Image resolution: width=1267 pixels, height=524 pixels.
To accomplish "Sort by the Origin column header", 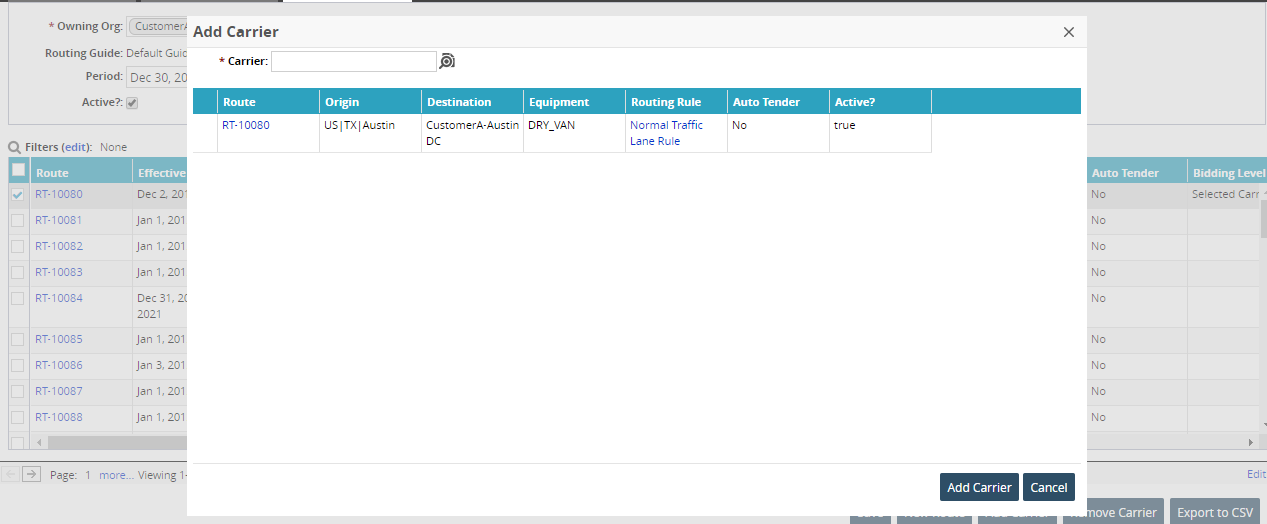I will (370, 102).
